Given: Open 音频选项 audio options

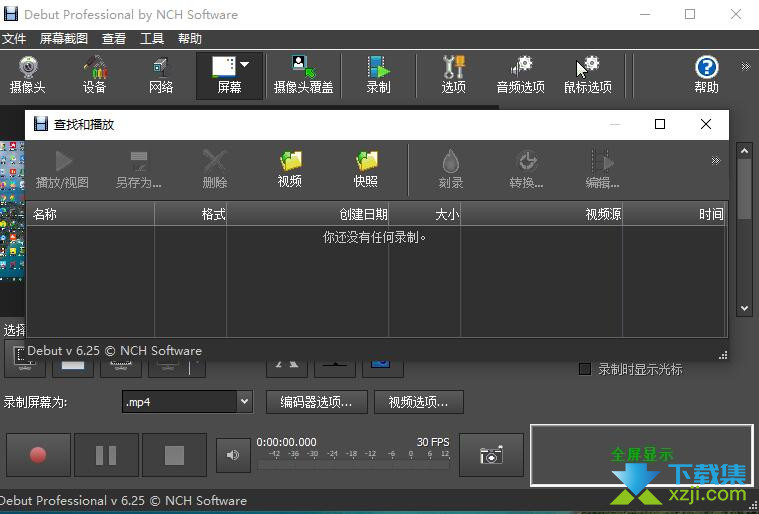Looking at the screenshot, I should 520,75.
